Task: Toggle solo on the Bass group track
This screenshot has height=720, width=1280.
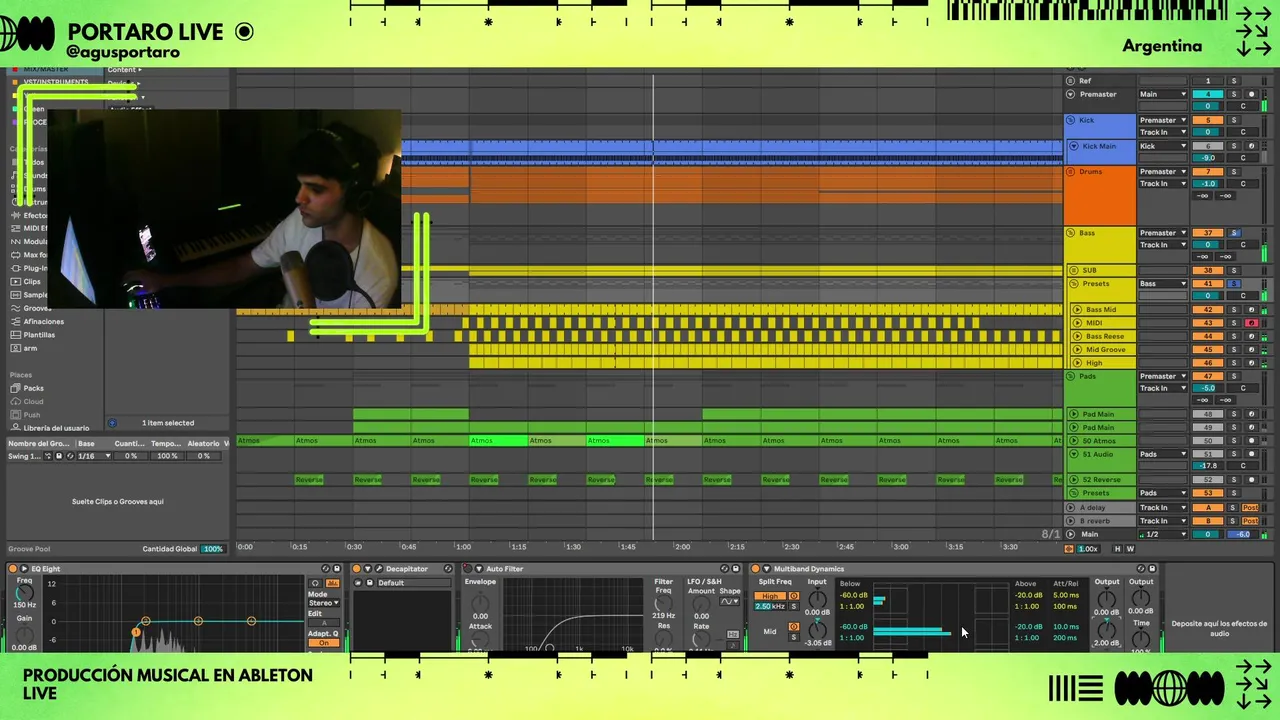Action: coord(1234,233)
